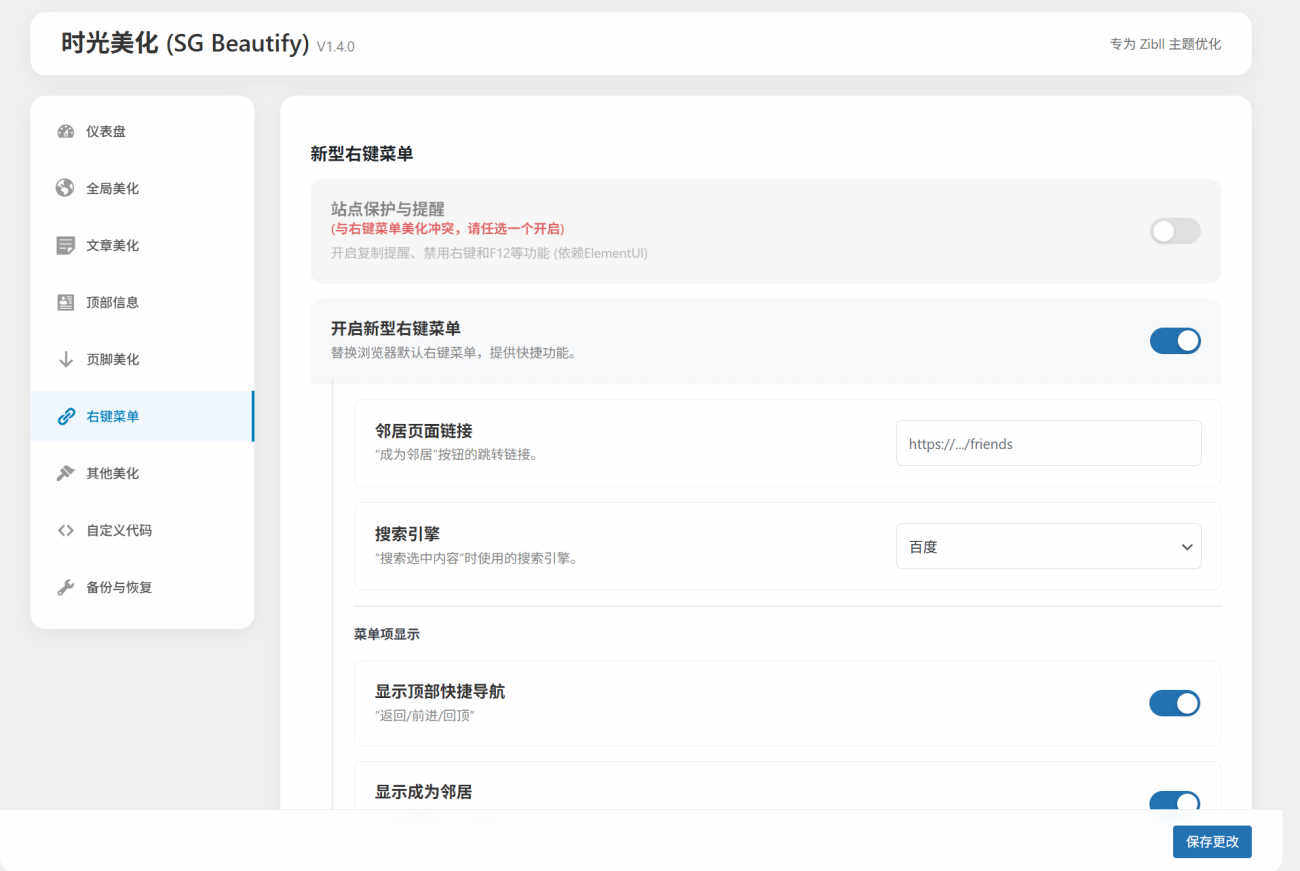Viewport: 1300px width, 871px height.
Task: Toggle the 显示成为邻居 switch
Action: [x=1175, y=803]
